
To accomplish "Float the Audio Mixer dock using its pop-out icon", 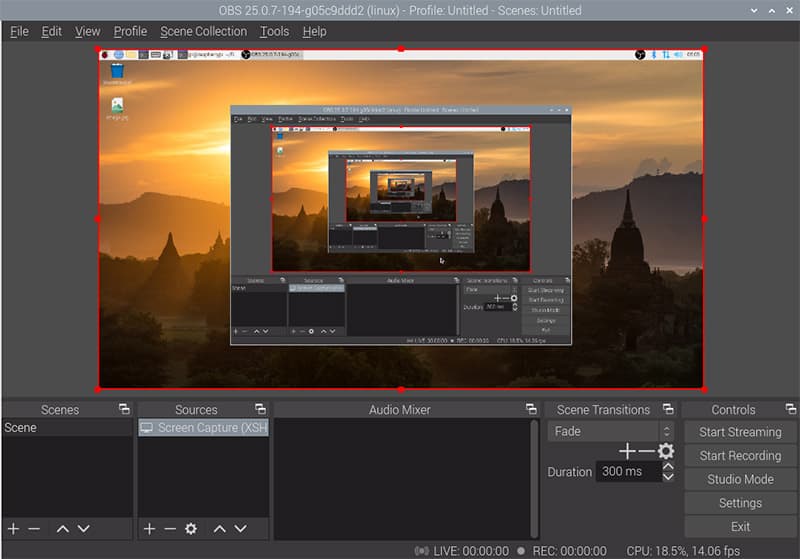I will (x=531, y=409).
